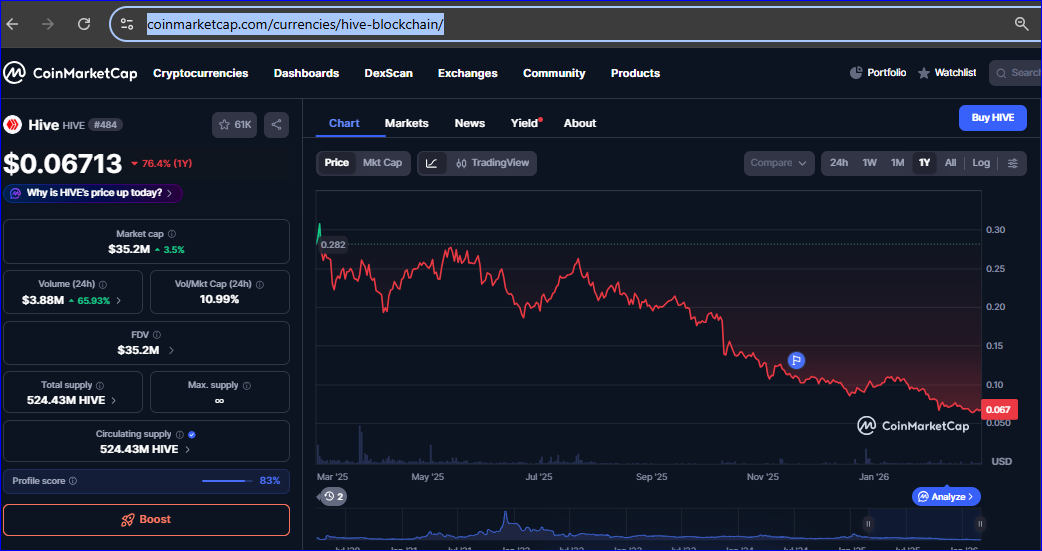Click the CoinMarketCap search box
1042x551 pixels.
click(x=1015, y=73)
